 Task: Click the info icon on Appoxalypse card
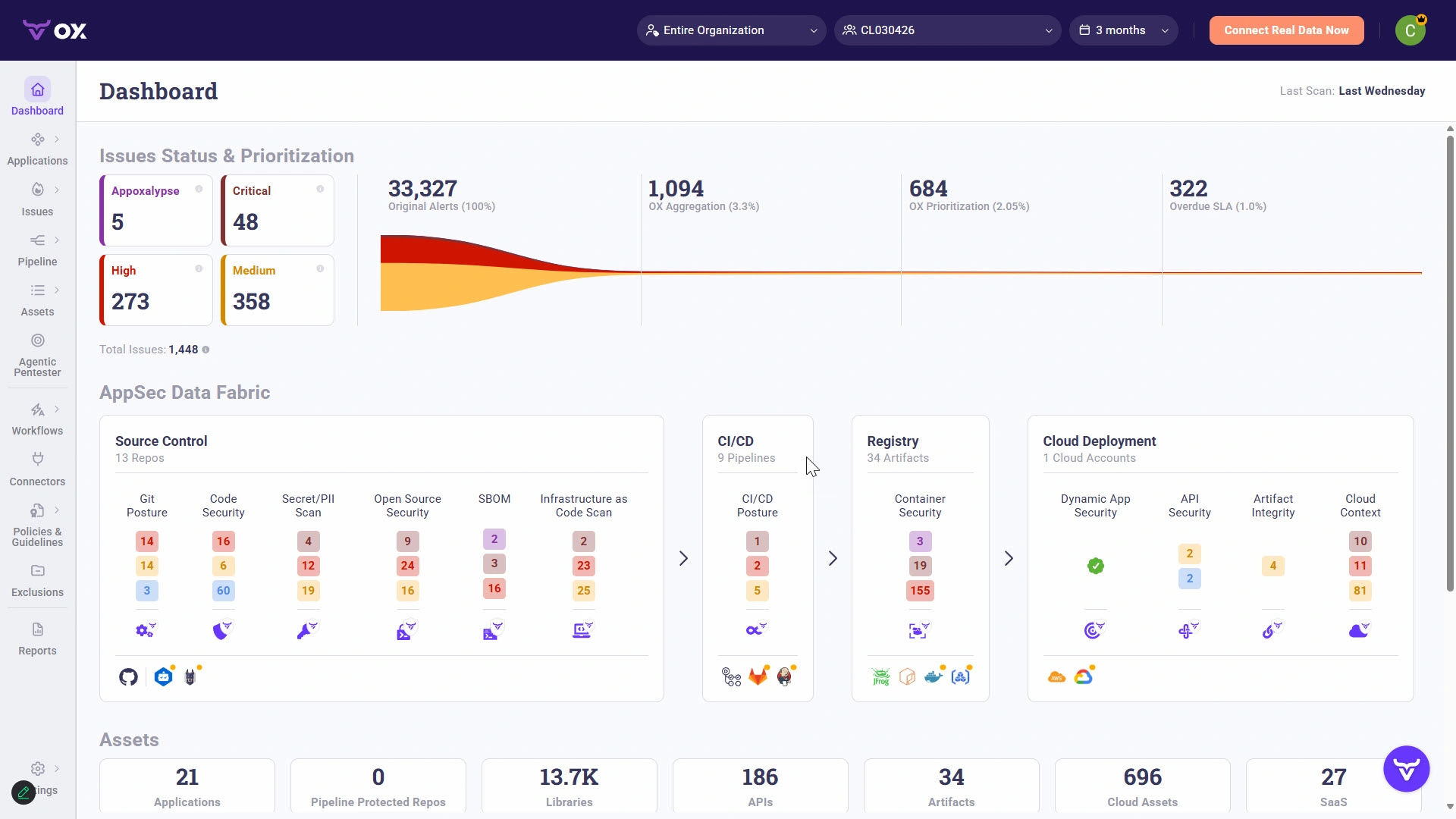(x=199, y=189)
